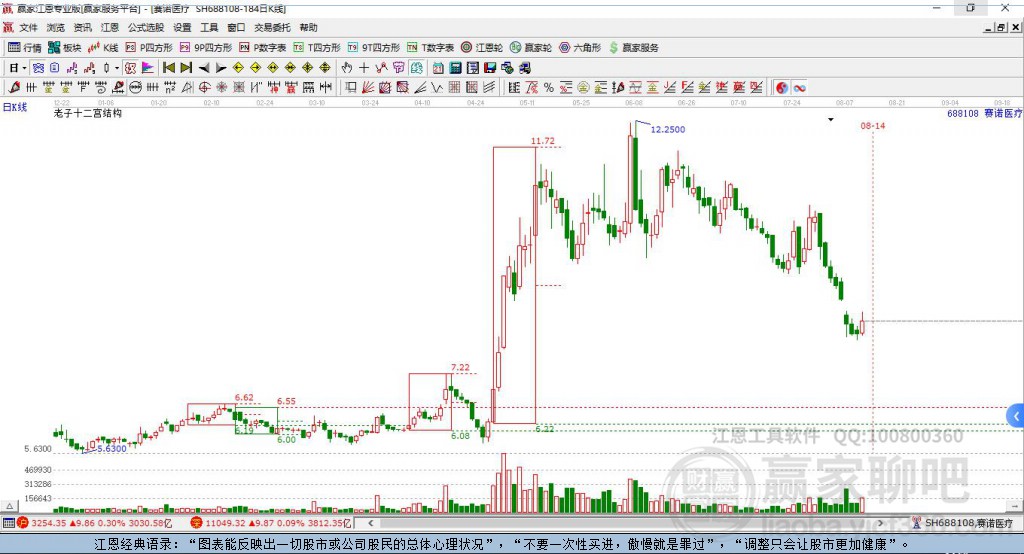Click the 08-14 date marker
Viewport: 1024px width, 554px height.
click(x=872, y=125)
